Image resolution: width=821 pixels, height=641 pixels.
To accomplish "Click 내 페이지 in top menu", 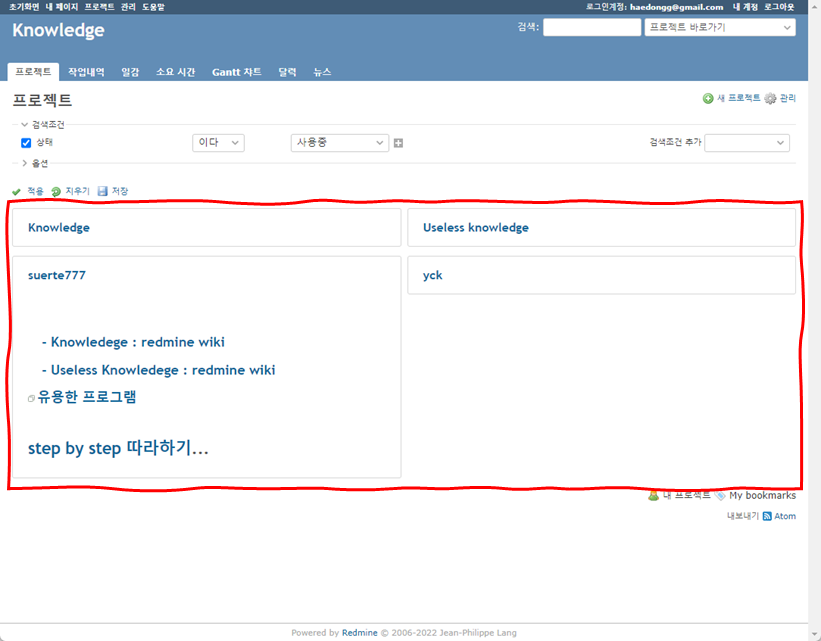I will point(62,7).
